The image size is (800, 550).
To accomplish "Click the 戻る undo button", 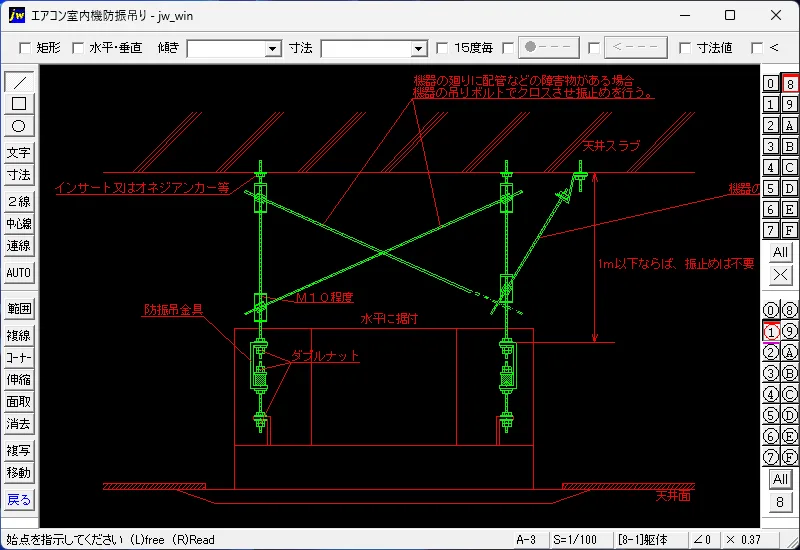I will (x=19, y=499).
